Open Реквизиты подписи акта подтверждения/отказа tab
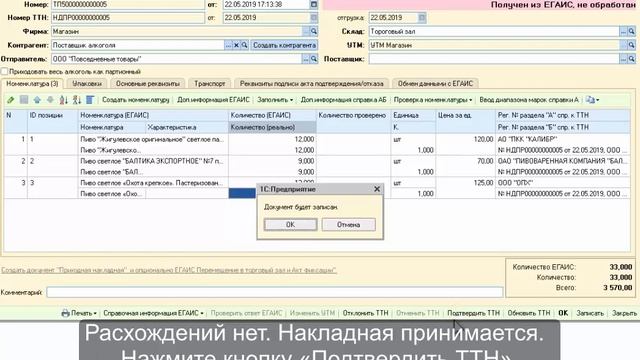The height and width of the screenshot is (360, 640). (312, 84)
